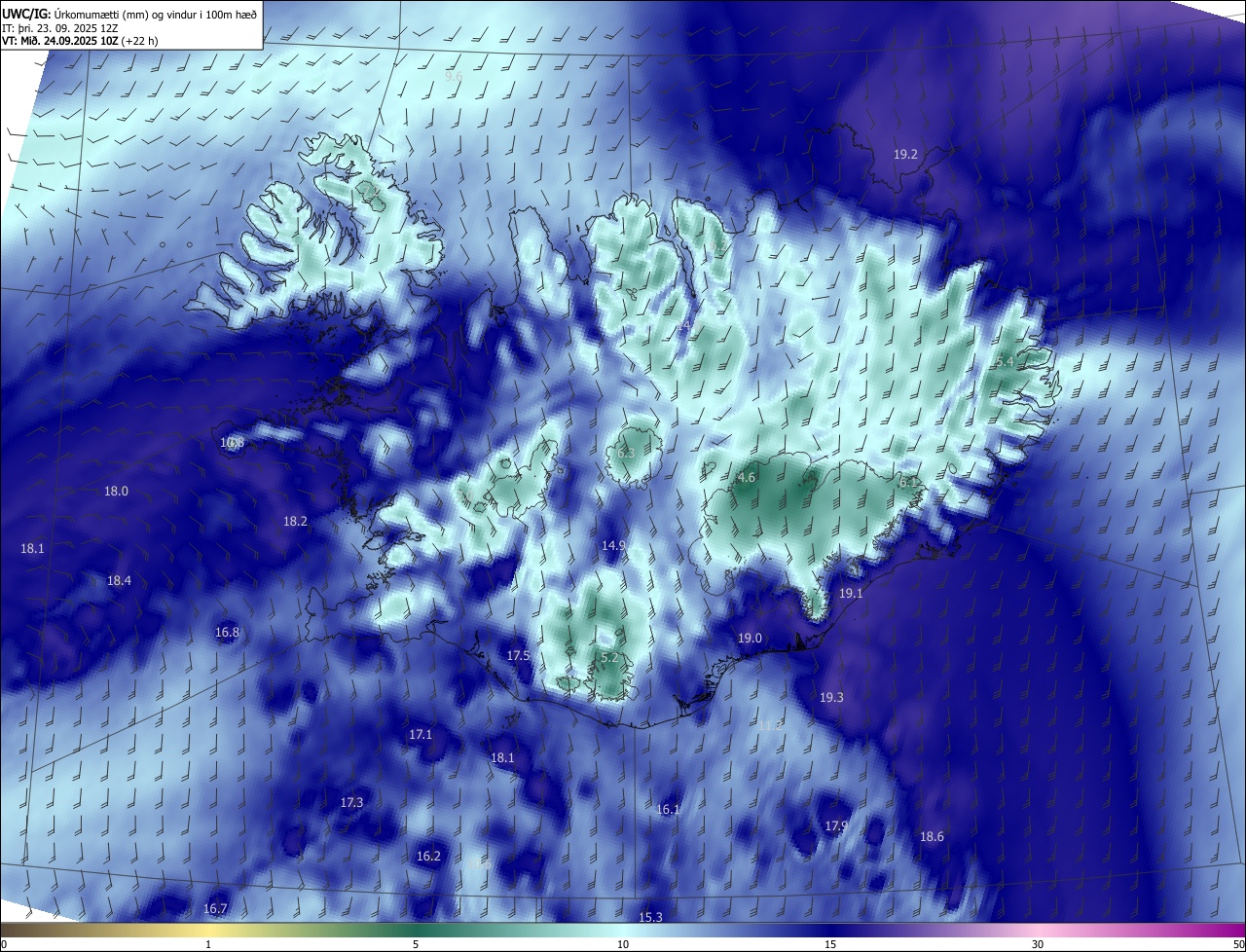Click the 'VT: Mið. 24.09.2025 10Z (+22 h)' line

80,41
